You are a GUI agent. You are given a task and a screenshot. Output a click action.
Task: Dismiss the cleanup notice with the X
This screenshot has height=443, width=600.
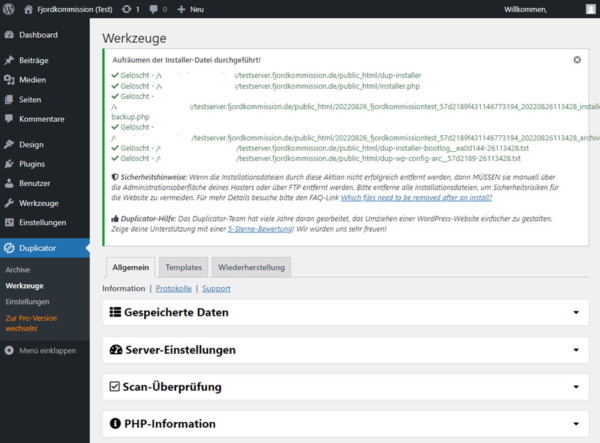coord(577,60)
